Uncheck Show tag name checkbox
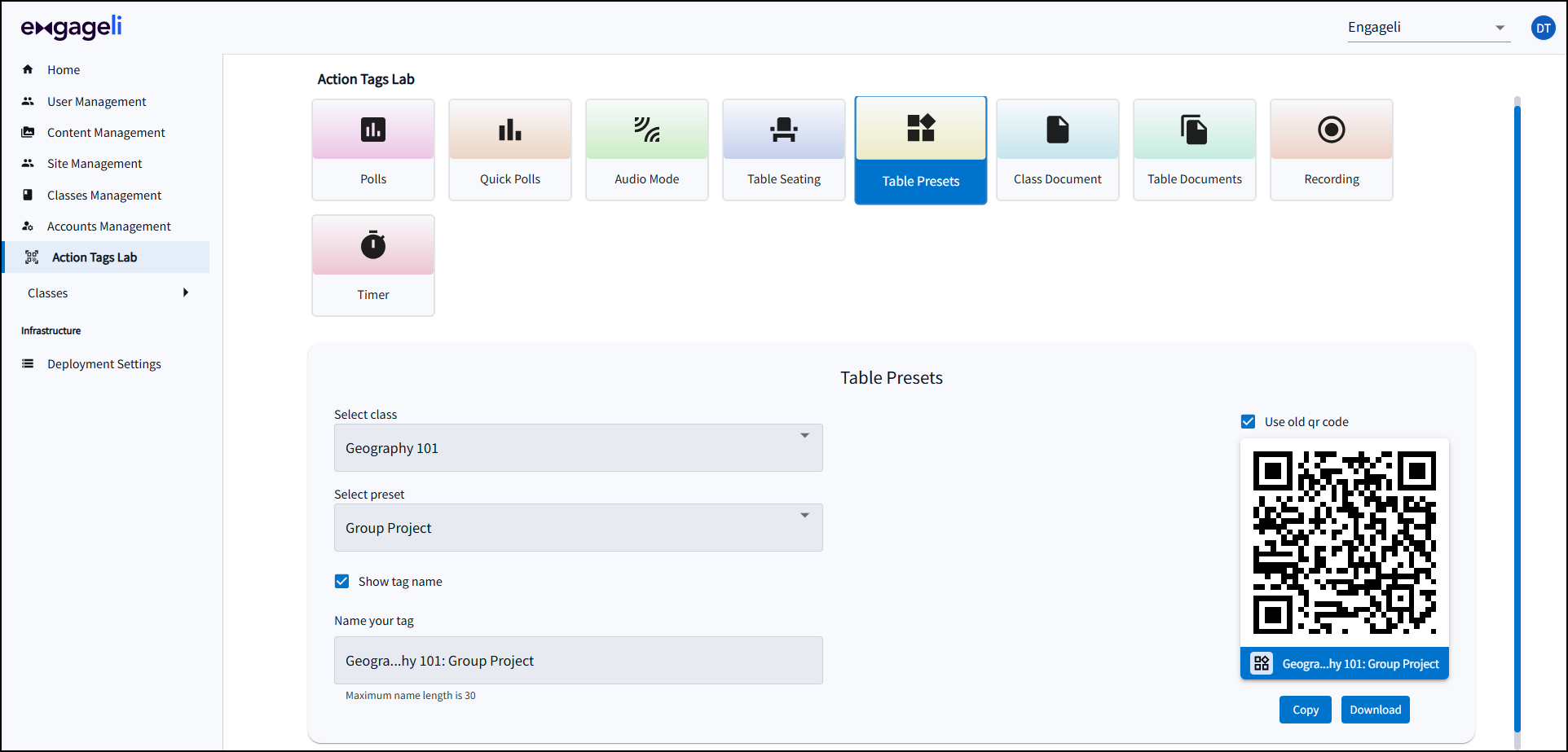This screenshot has height=752, width=1568. (342, 581)
